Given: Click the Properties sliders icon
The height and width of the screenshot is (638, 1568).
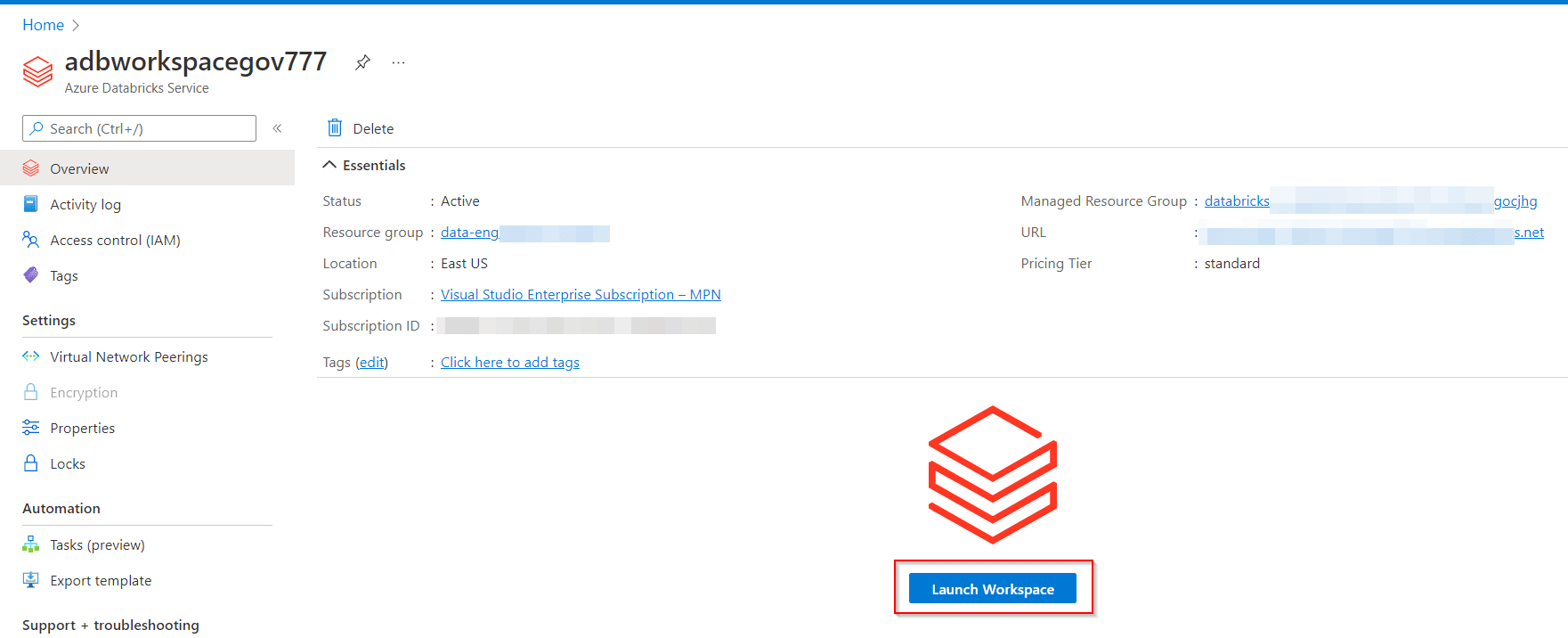Looking at the screenshot, I should [x=30, y=427].
